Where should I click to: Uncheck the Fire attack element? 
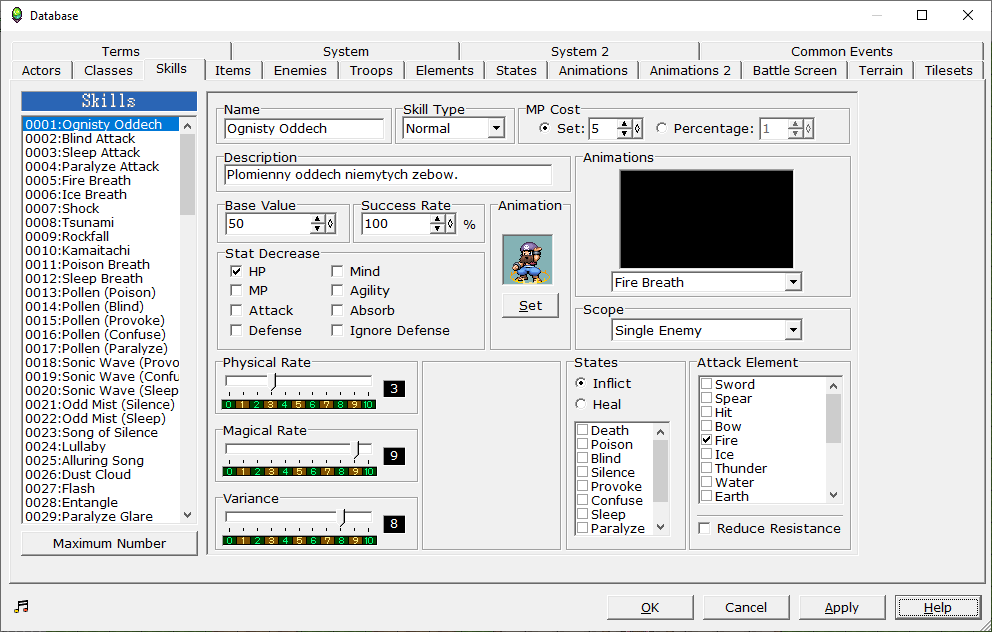click(707, 440)
